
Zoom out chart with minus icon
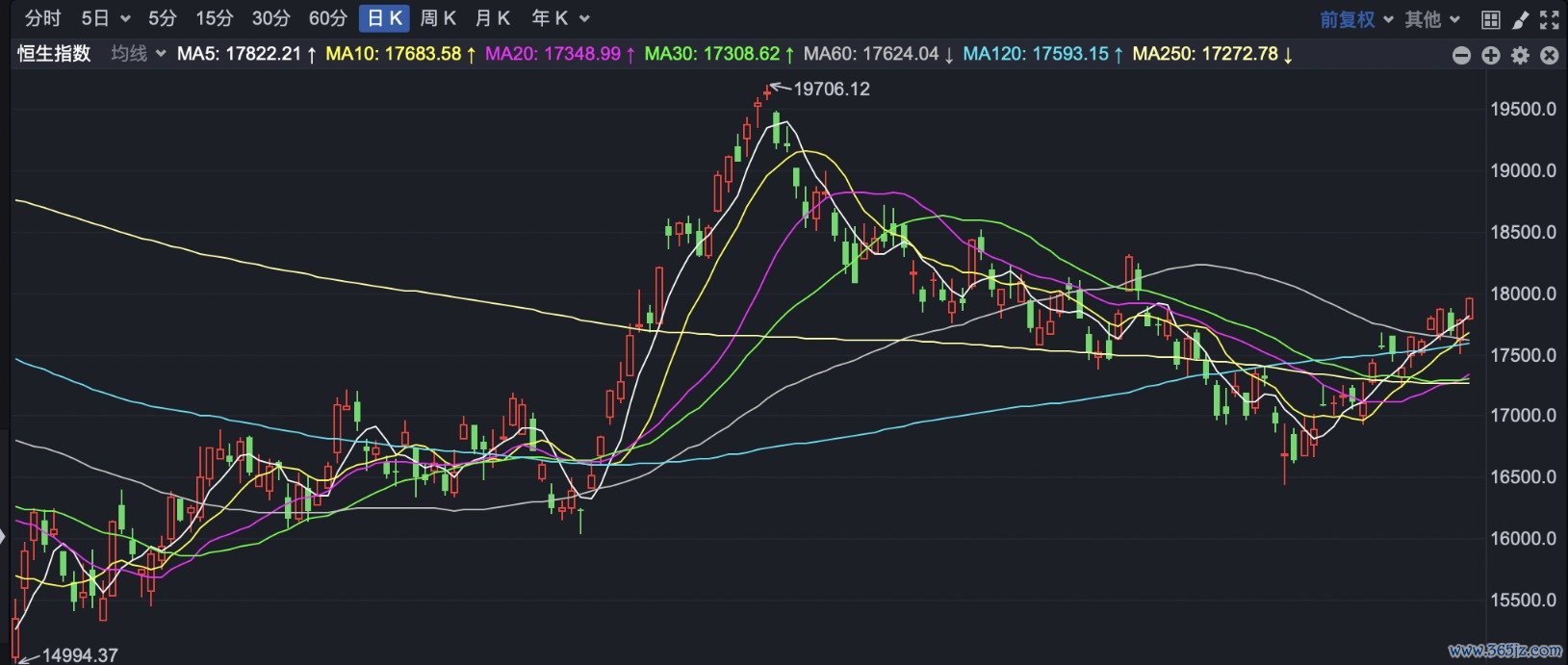tap(1461, 56)
